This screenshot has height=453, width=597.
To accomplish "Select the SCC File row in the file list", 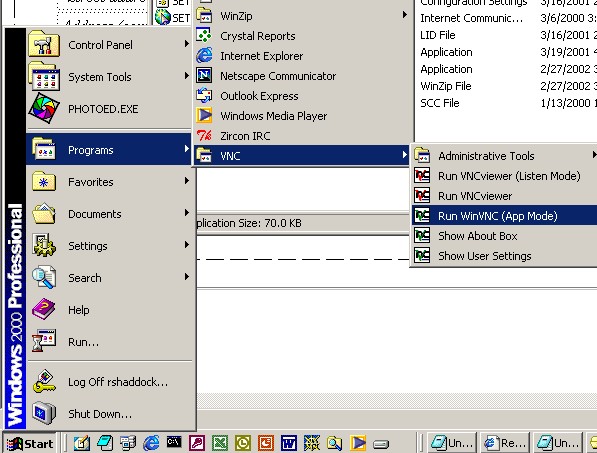I will [x=508, y=103].
